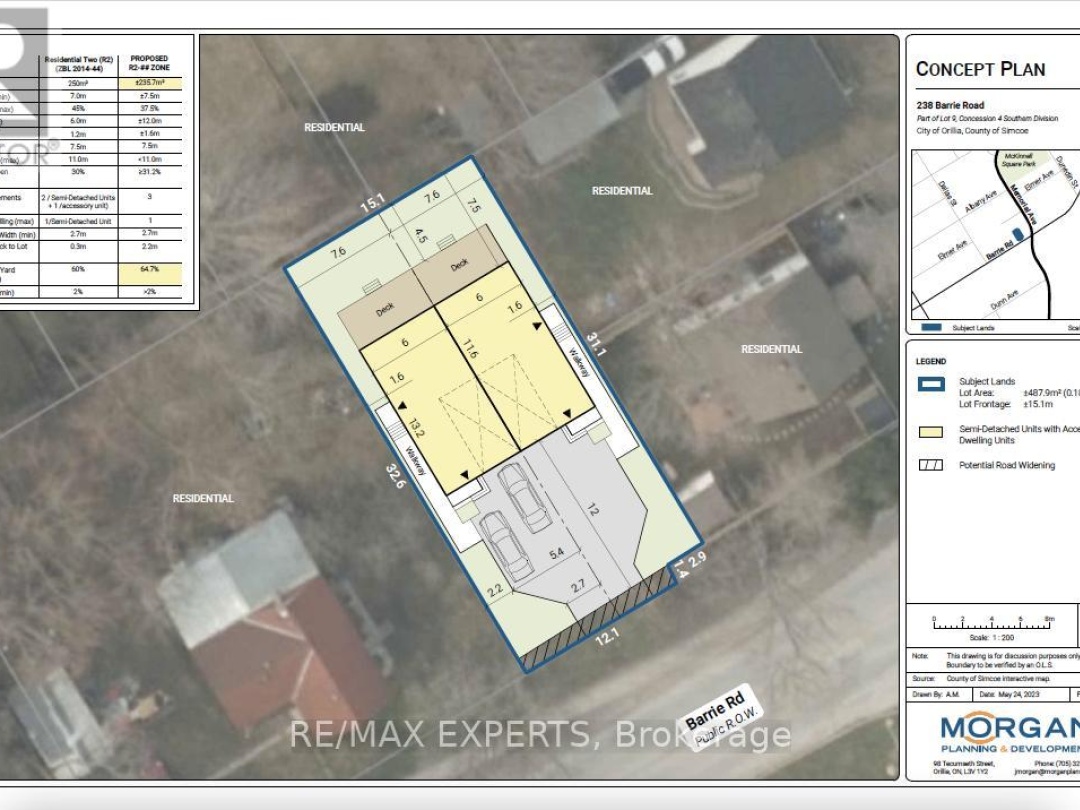Click the "250m²" table cell
Viewport: 1080px width, 810px height.
pos(79,83)
